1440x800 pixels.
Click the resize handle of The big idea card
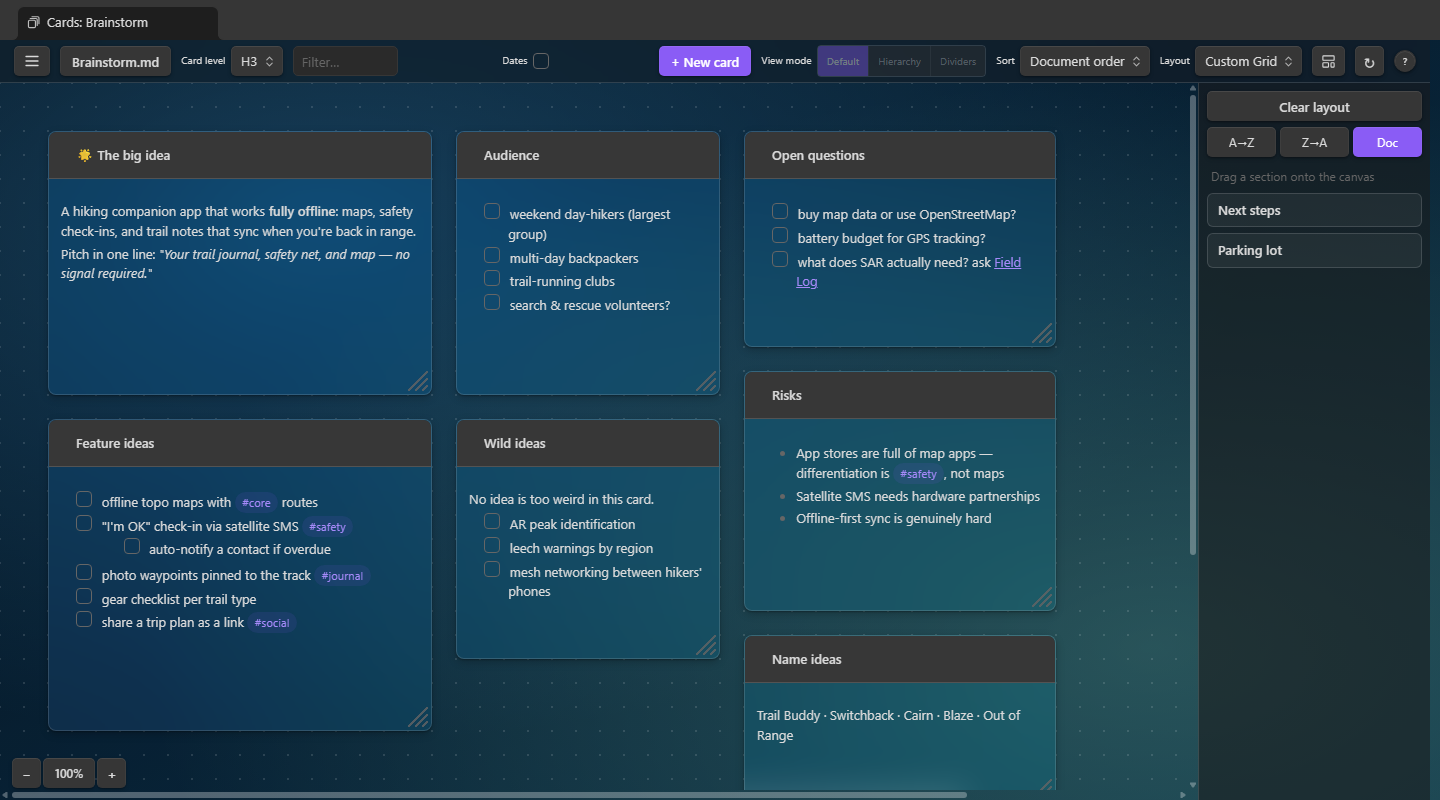coord(419,382)
